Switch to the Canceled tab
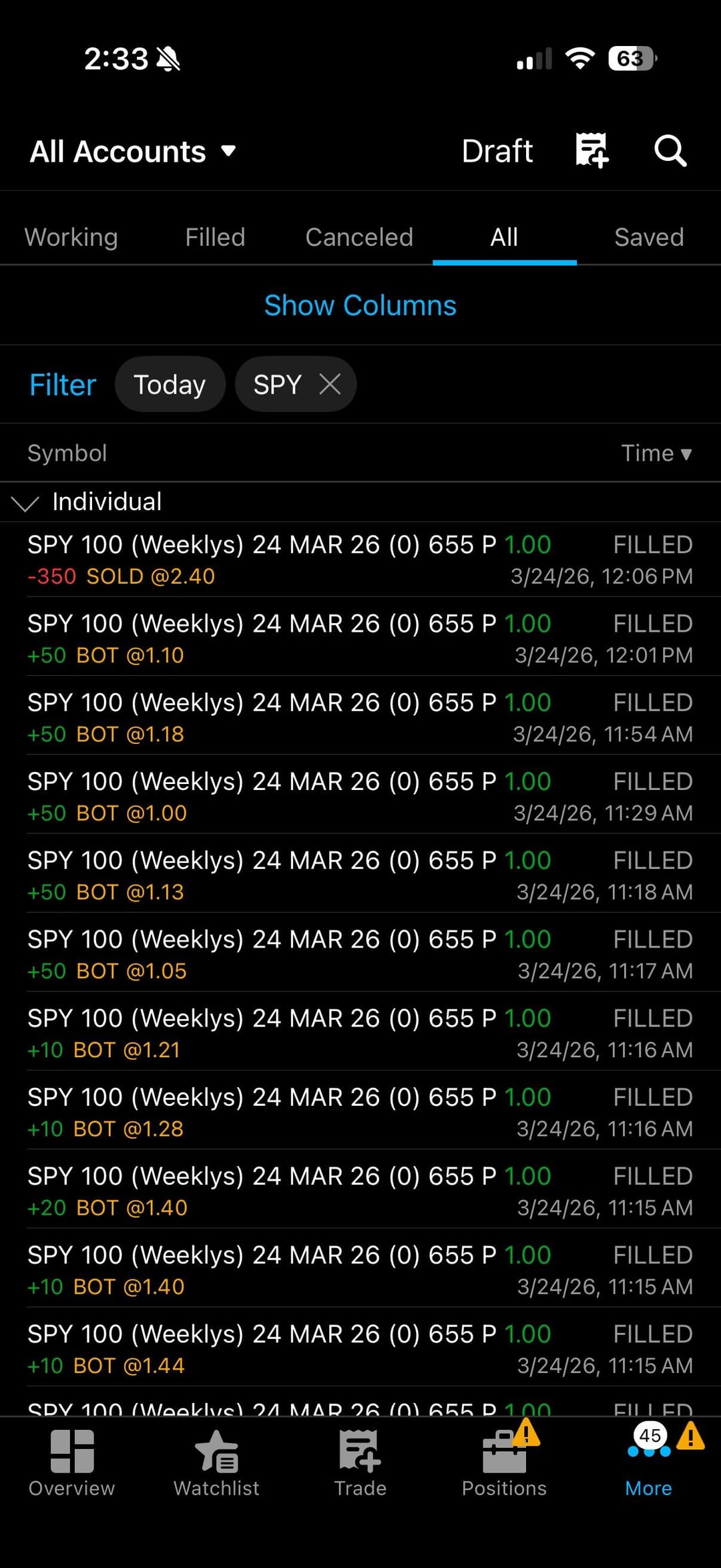The width and height of the screenshot is (721, 1568). [x=359, y=237]
